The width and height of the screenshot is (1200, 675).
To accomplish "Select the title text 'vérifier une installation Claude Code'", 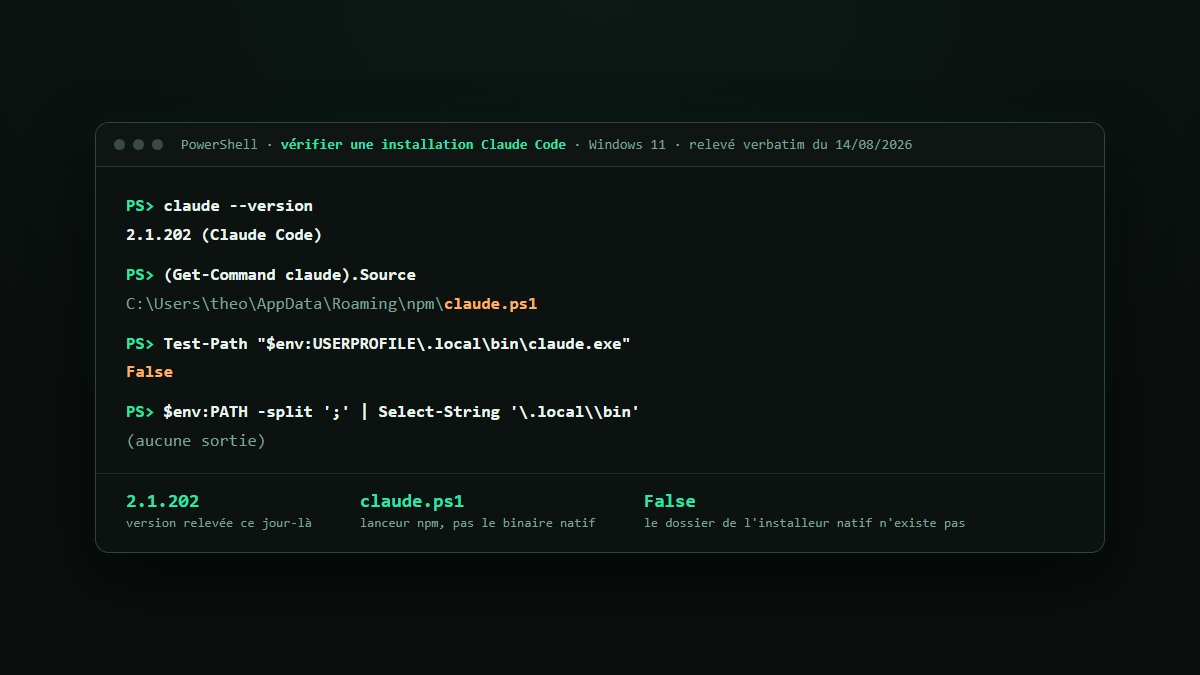I will (x=423, y=145).
